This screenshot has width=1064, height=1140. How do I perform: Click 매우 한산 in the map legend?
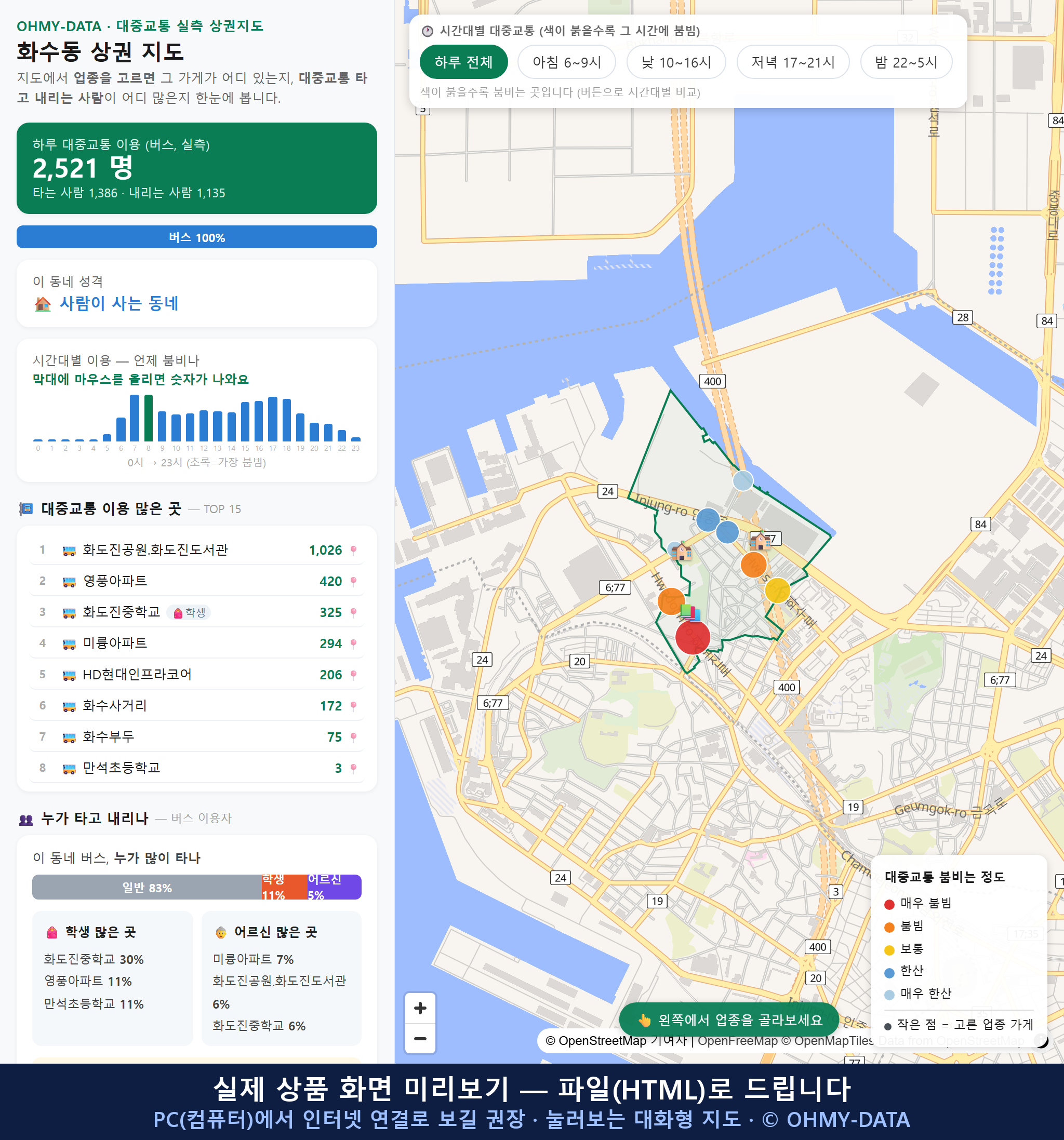(917, 994)
